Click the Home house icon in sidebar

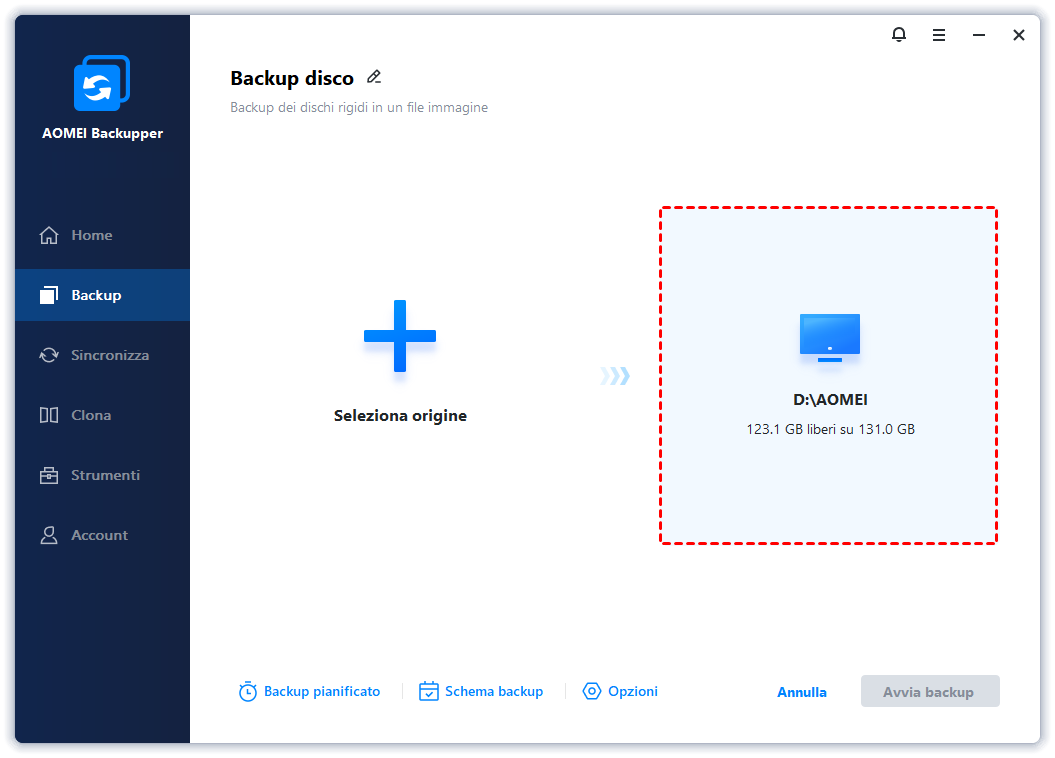click(48, 235)
